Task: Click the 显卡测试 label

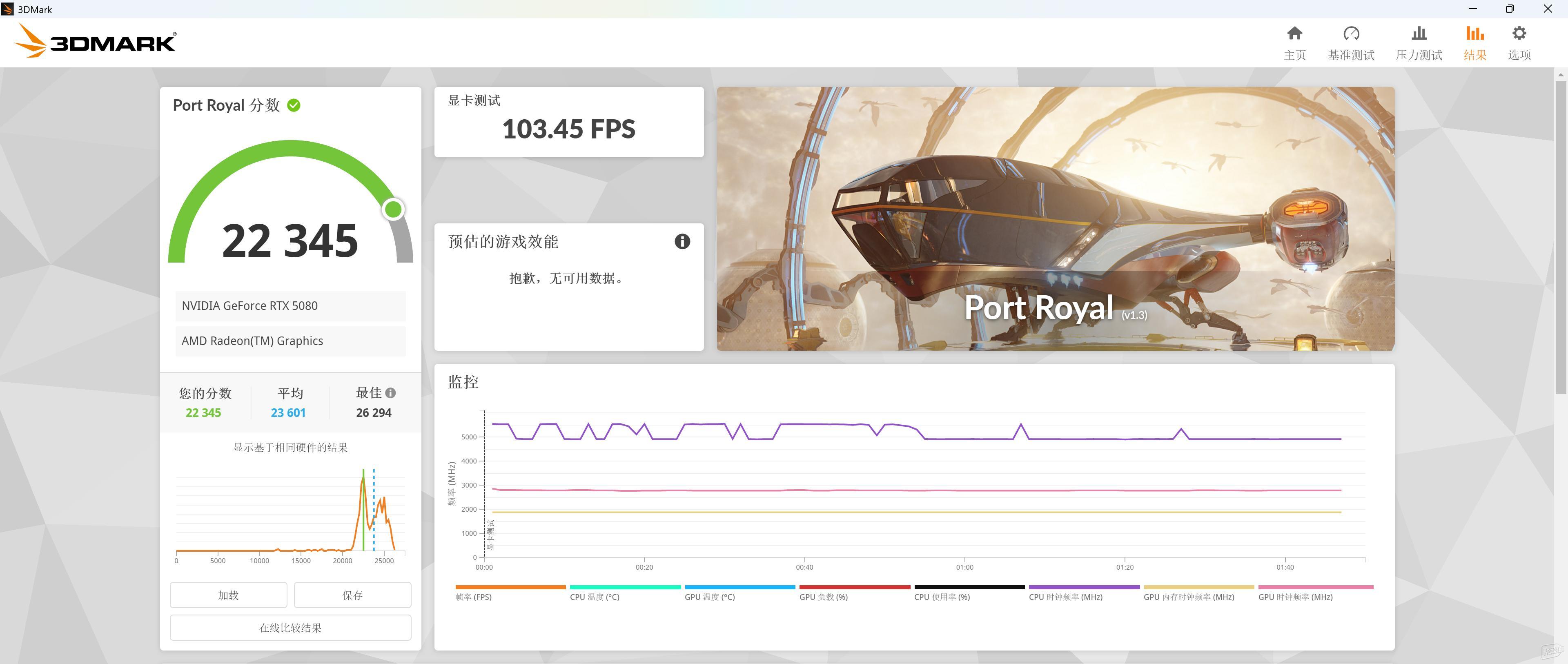Action: [474, 100]
